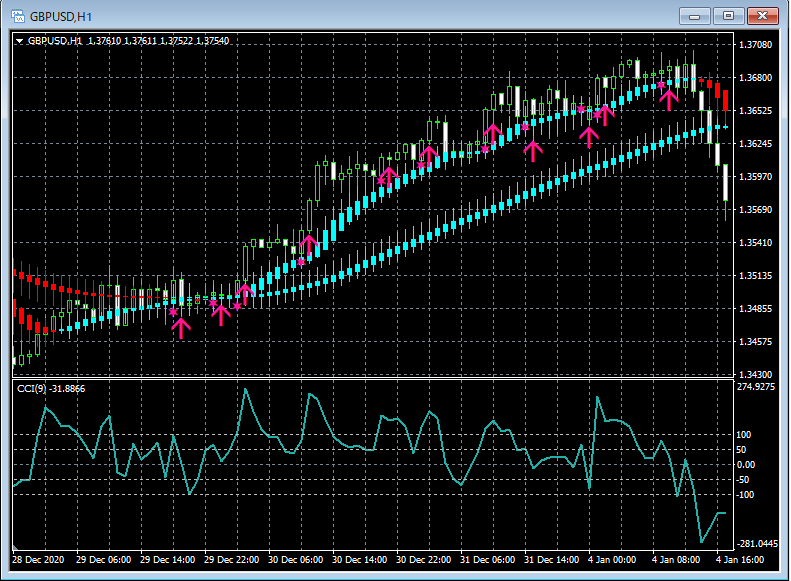791x581 pixels.
Task: Click the GBPUSD,H1 OHLC price text
Action: 158,41
